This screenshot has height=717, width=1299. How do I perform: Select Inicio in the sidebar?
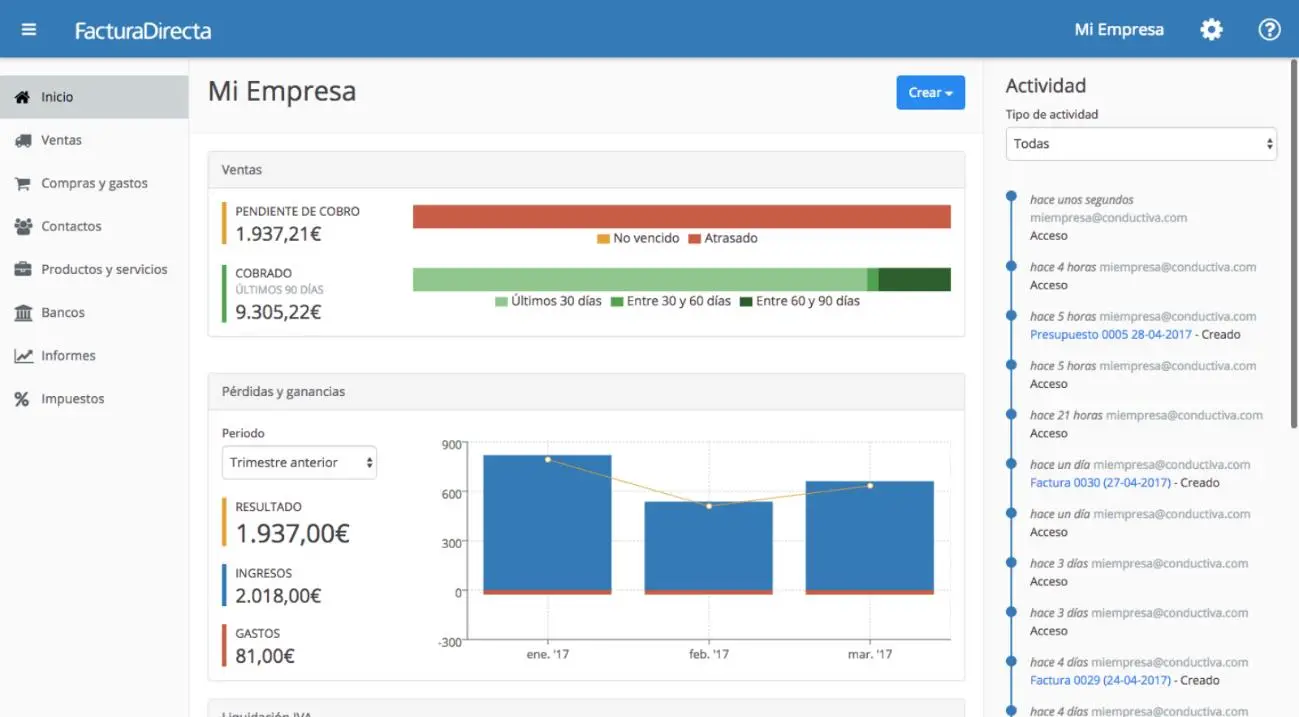pos(57,98)
